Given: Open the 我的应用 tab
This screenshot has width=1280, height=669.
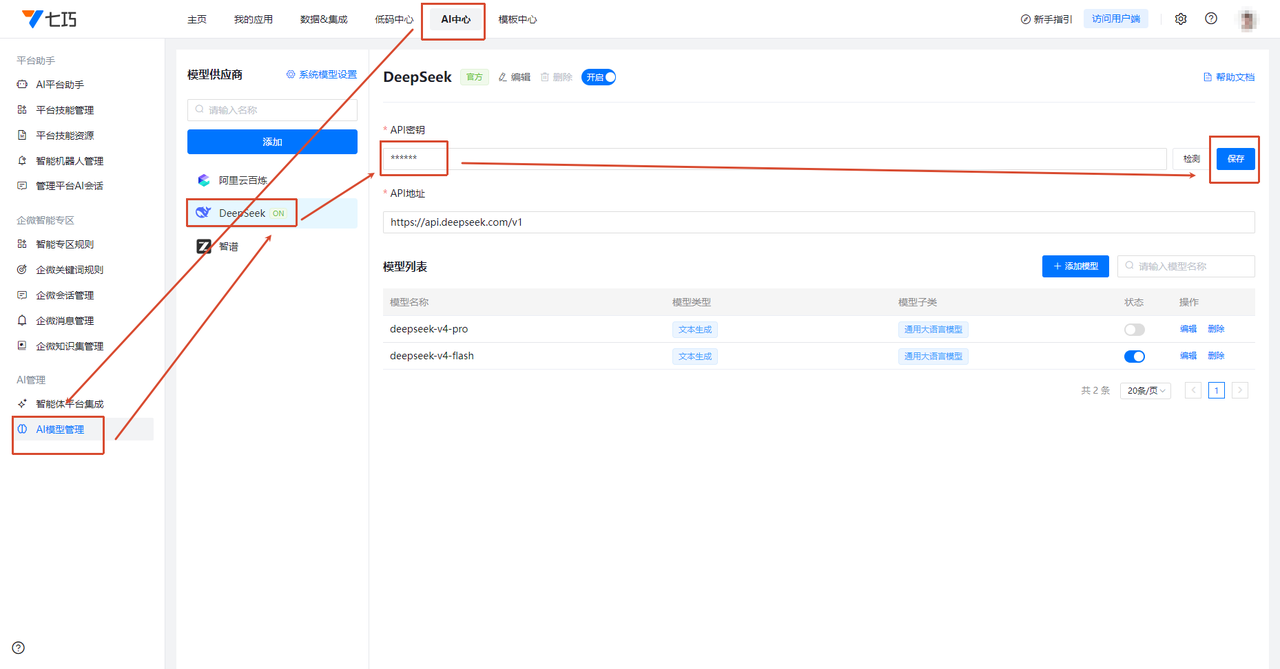Looking at the screenshot, I should click(253, 19).
